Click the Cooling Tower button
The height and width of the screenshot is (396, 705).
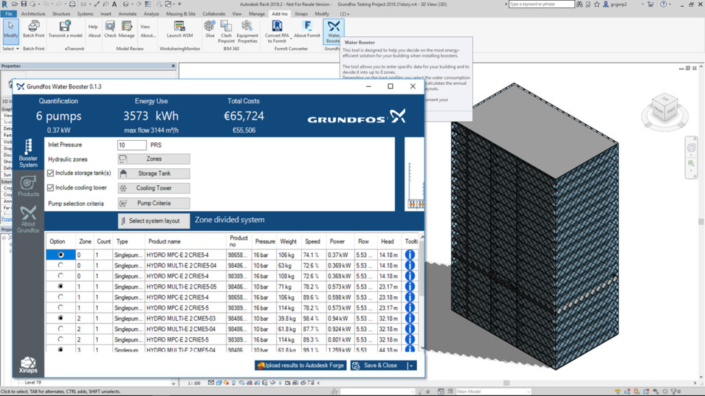[x=154, y=188]
